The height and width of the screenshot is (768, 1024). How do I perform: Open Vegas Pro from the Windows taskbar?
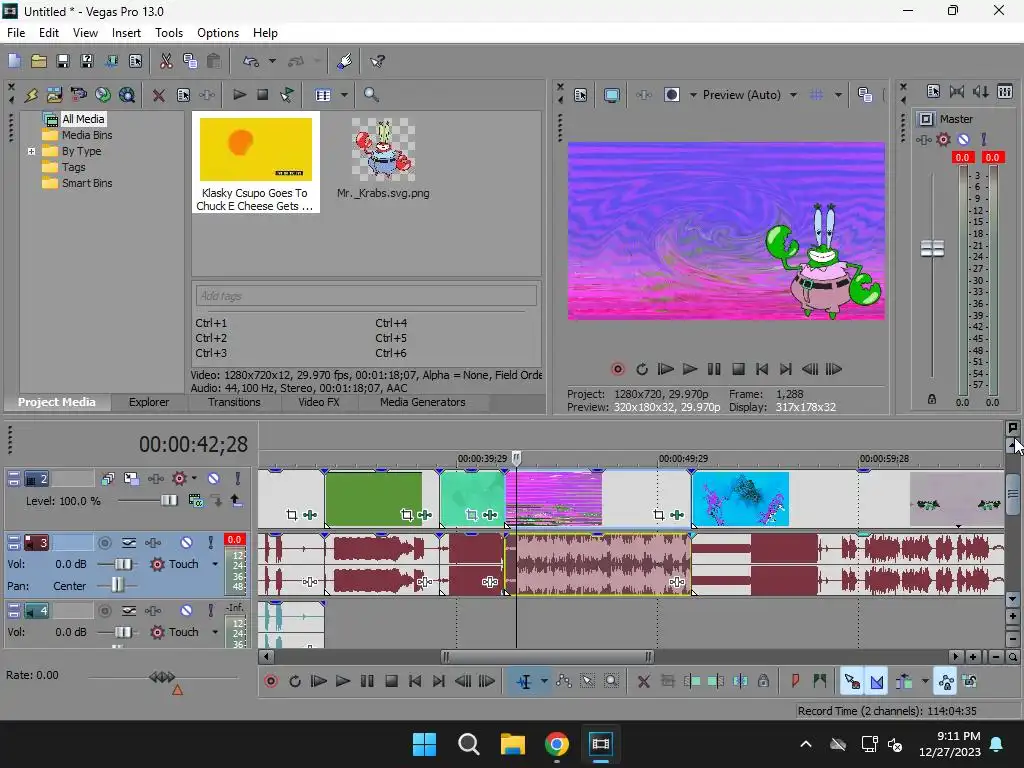click(600, 744)
